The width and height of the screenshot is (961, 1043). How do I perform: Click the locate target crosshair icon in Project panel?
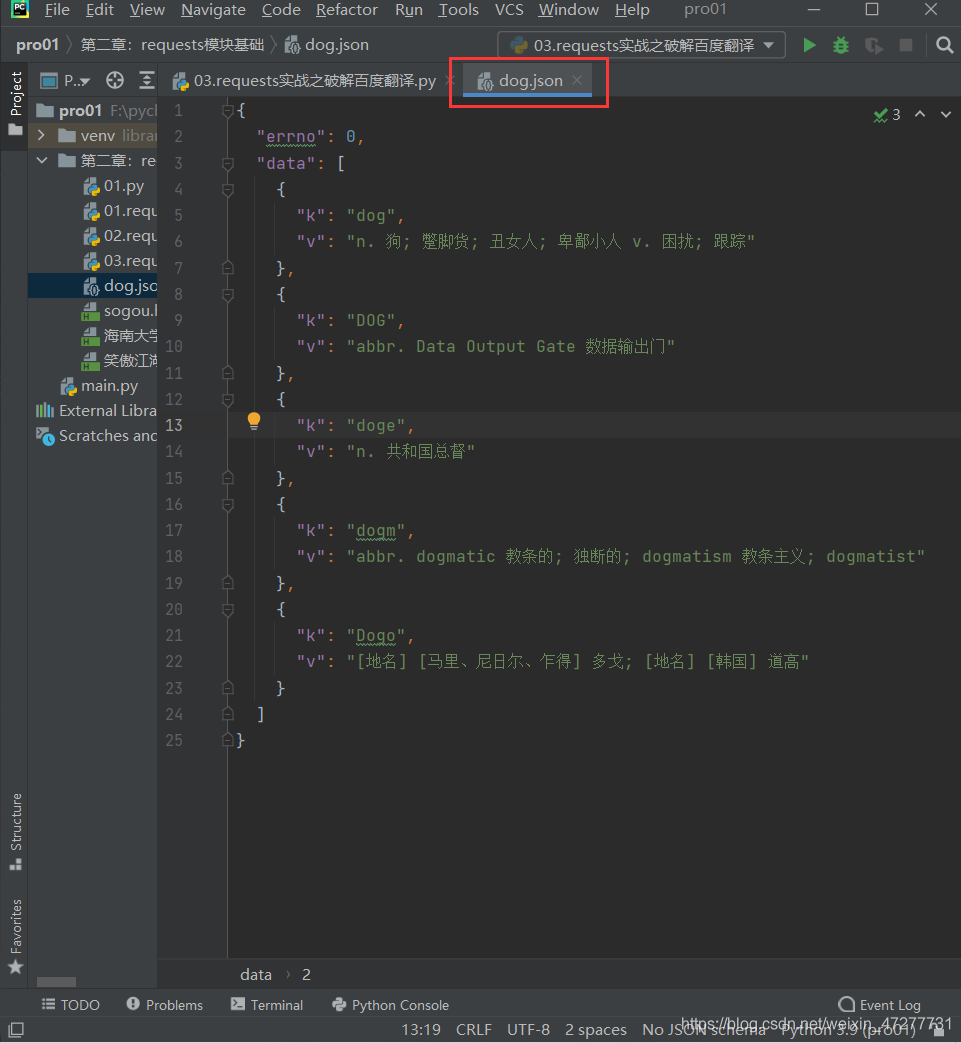(x=114, y=80)
